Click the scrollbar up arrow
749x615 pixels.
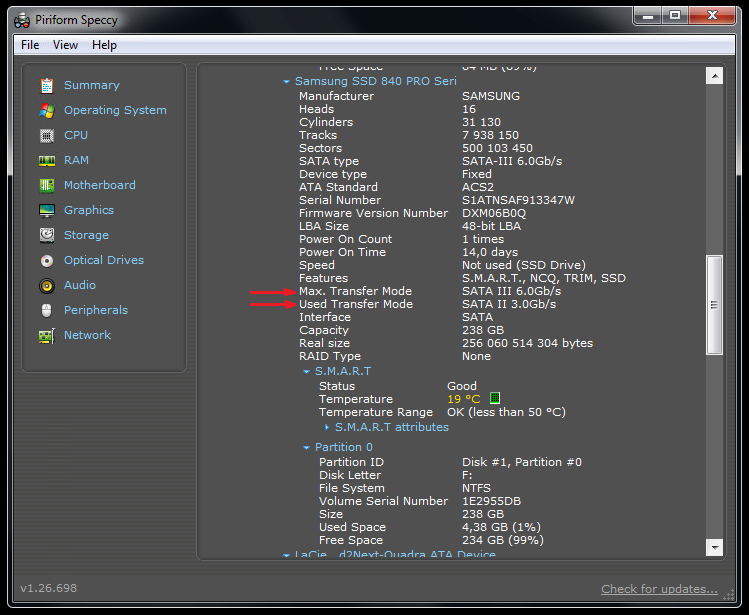pyautogui.click(x=714, y=76)
